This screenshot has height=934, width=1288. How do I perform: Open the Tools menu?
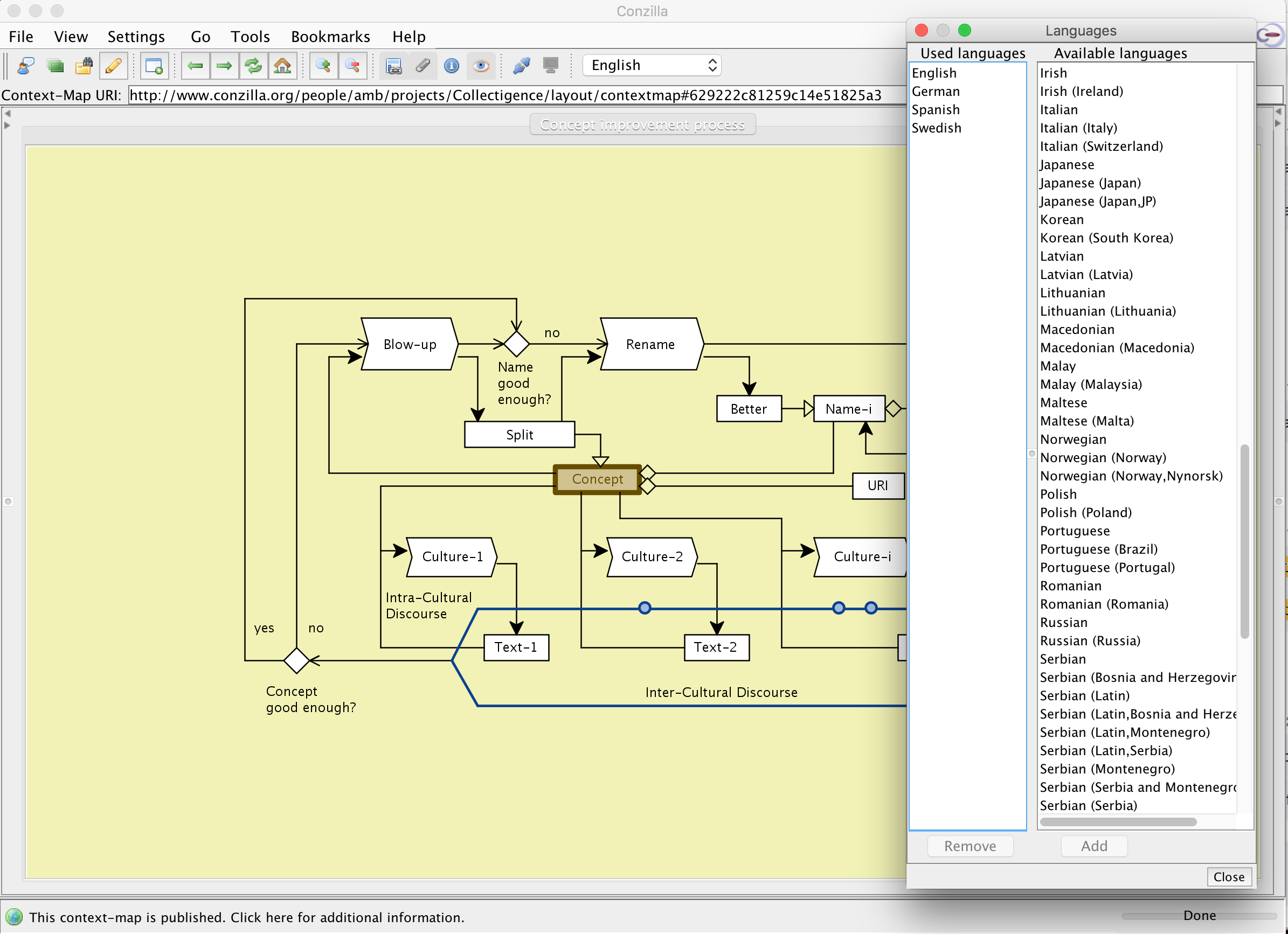(250, 37)
